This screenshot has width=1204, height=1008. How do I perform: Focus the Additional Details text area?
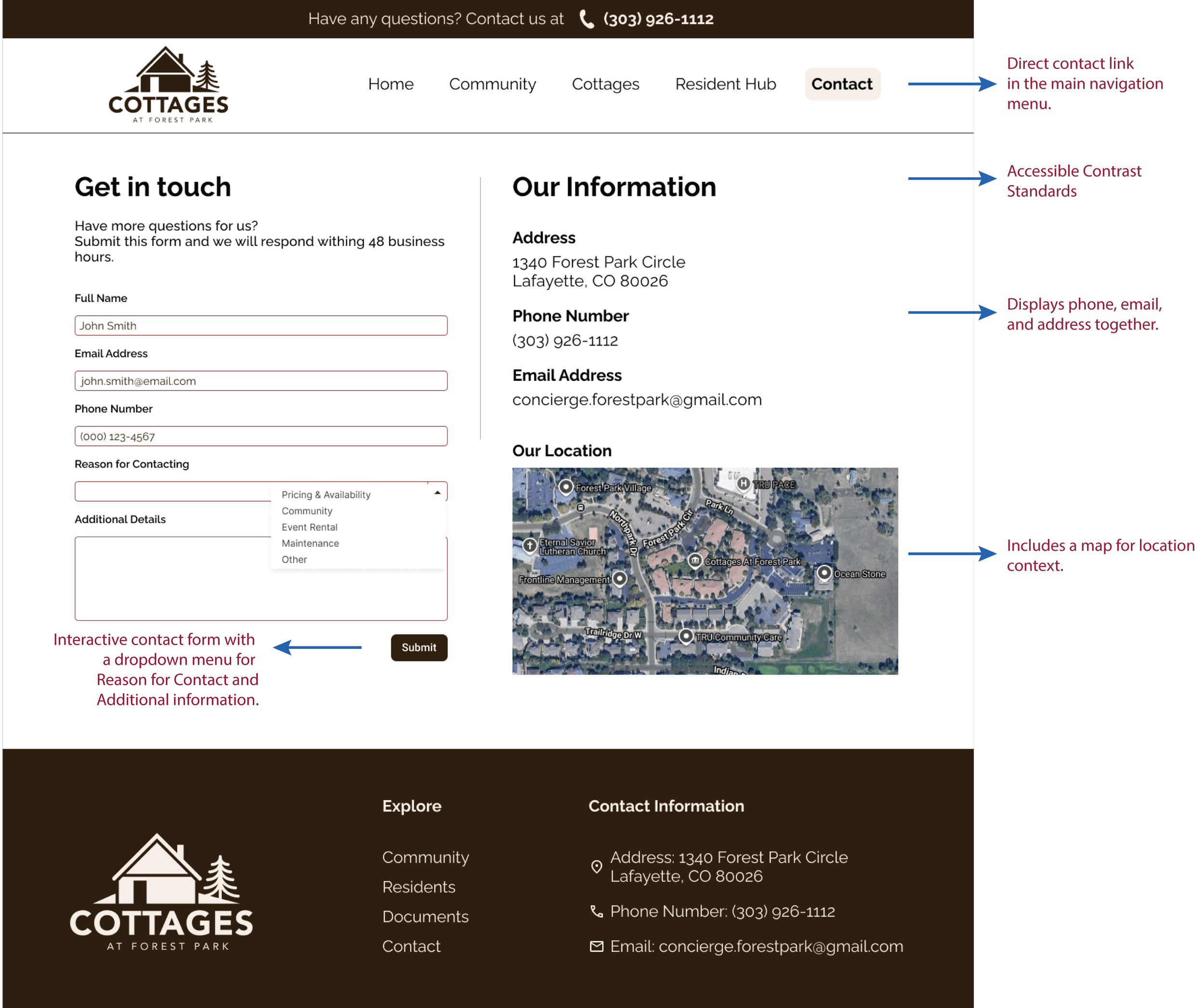261,578
